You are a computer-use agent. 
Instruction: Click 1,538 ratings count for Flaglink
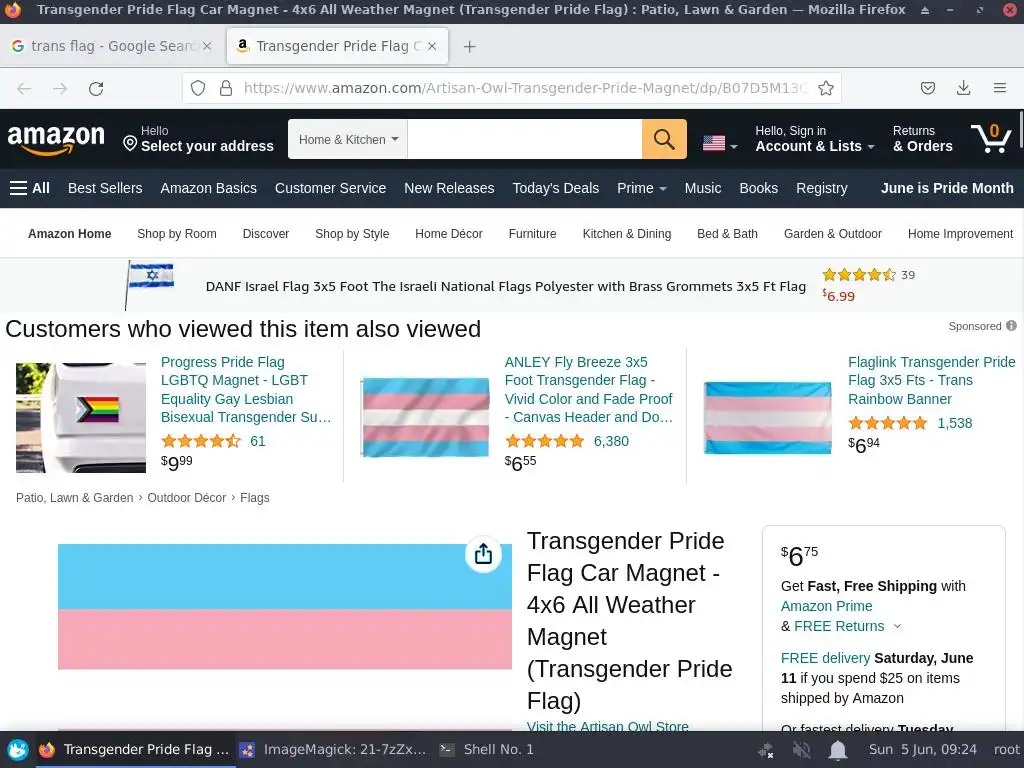(x=955, y=423)
